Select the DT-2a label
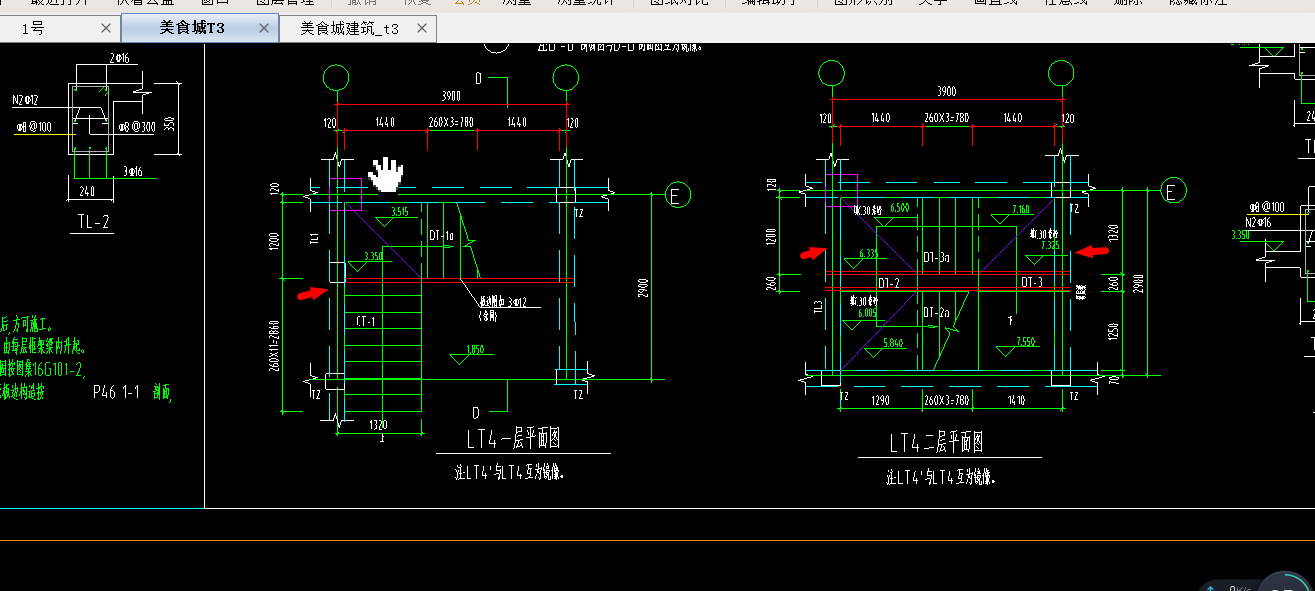The height and width of the screenshot is (591, 1315). 936,313
